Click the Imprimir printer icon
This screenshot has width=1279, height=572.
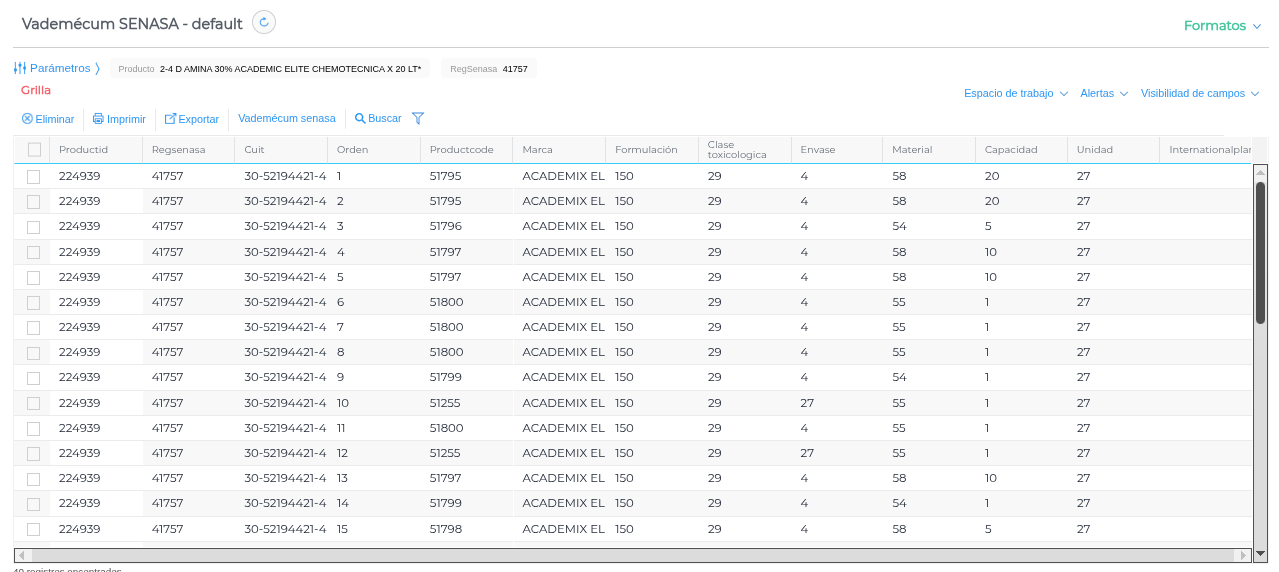coord(98,119)
